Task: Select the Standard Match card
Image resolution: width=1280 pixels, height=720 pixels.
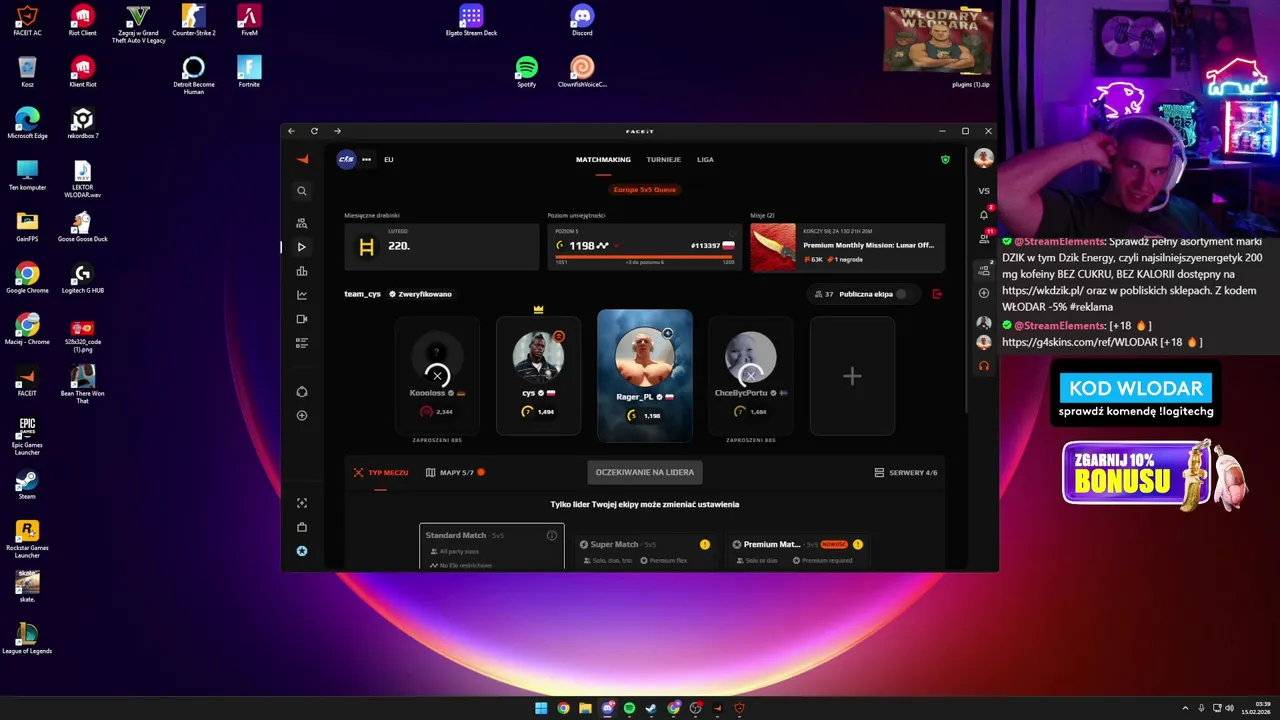Action: tap(492, 546)
